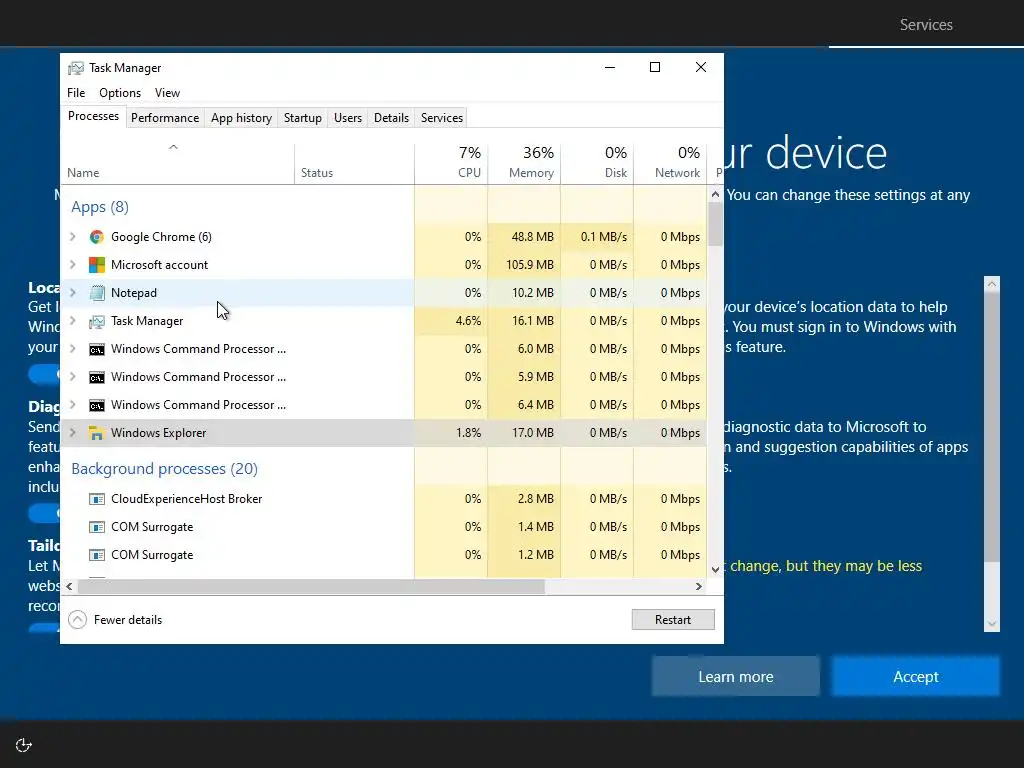Click the process list vertical scrollbar thumb
Viewport: 1024px width, 768px height.
coord(715,224)
